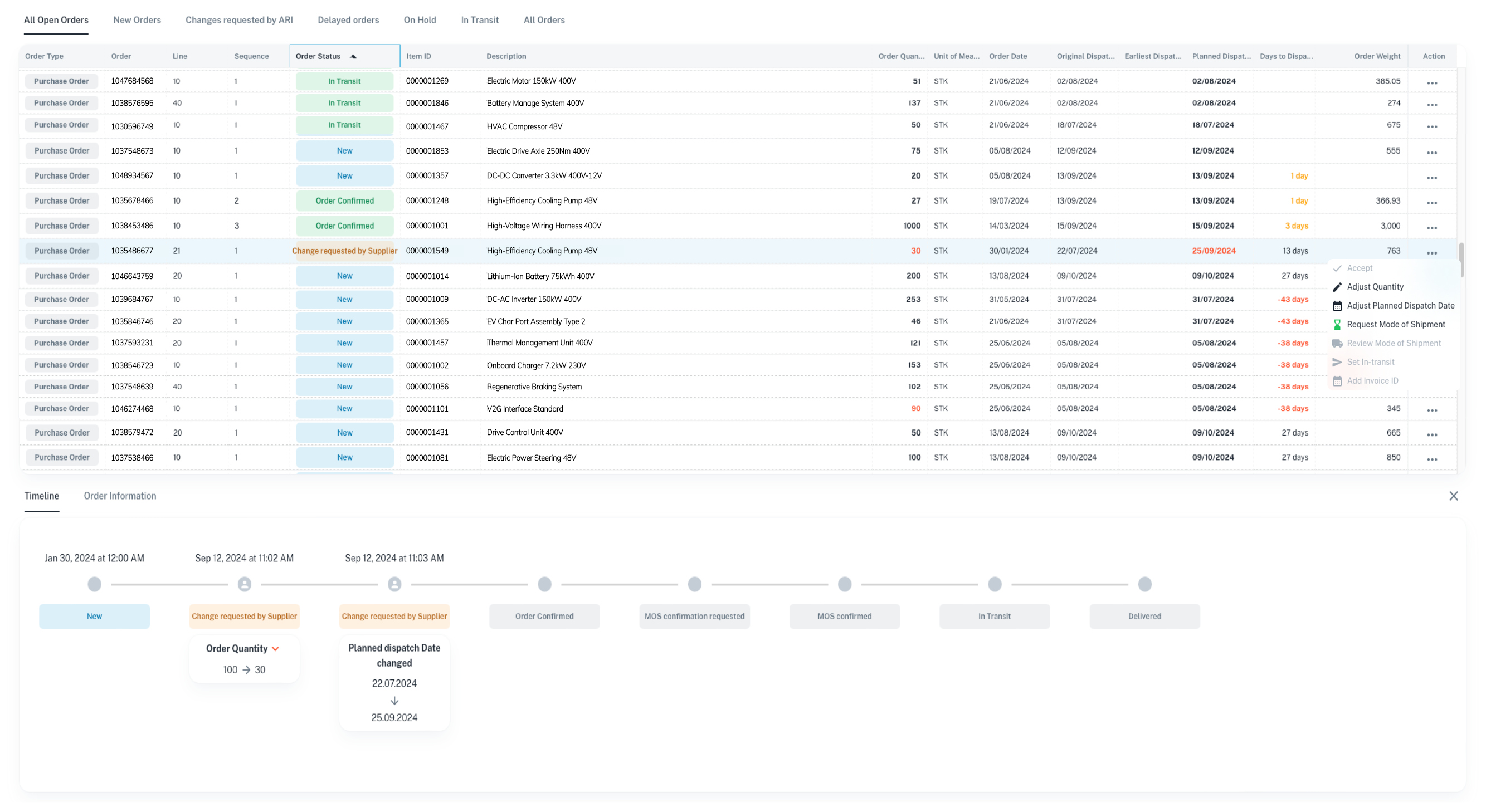Open action menu for order 1035678466
This screenshot has width=1486, height=812.
[1432, 202]
